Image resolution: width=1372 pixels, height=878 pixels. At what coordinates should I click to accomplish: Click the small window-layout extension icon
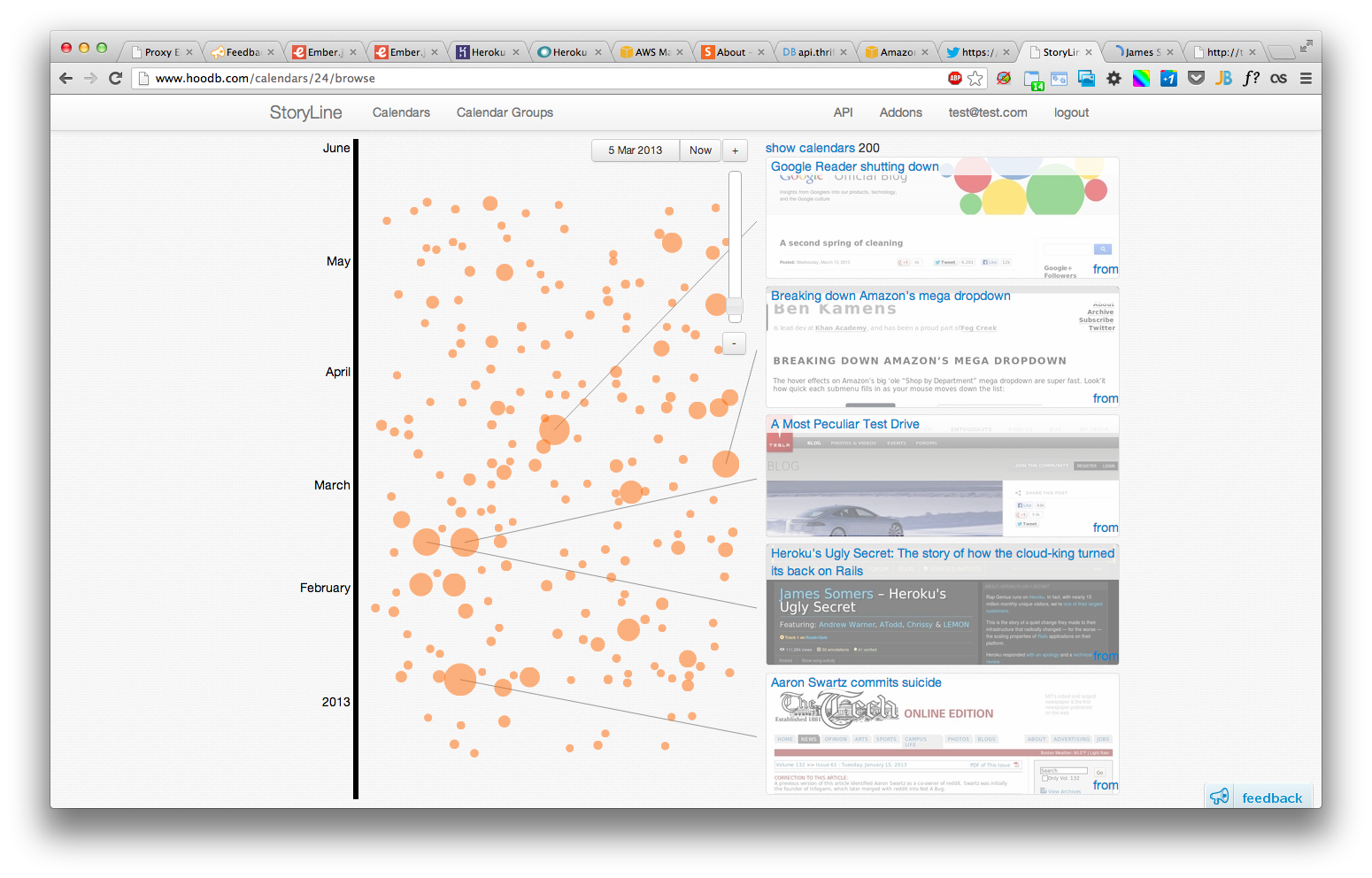point(1060,79)
